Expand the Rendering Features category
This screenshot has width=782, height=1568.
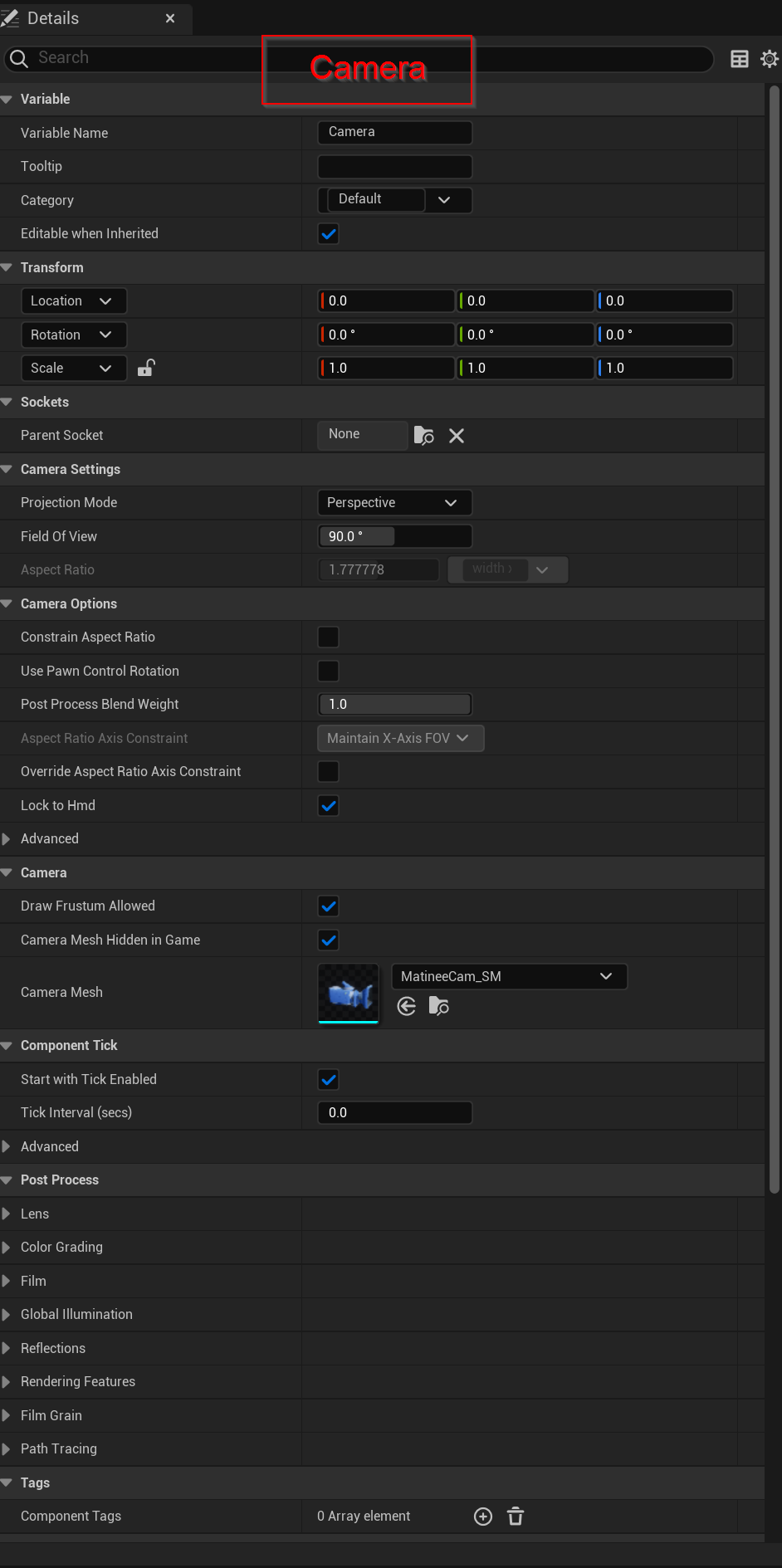point(7,1382)
